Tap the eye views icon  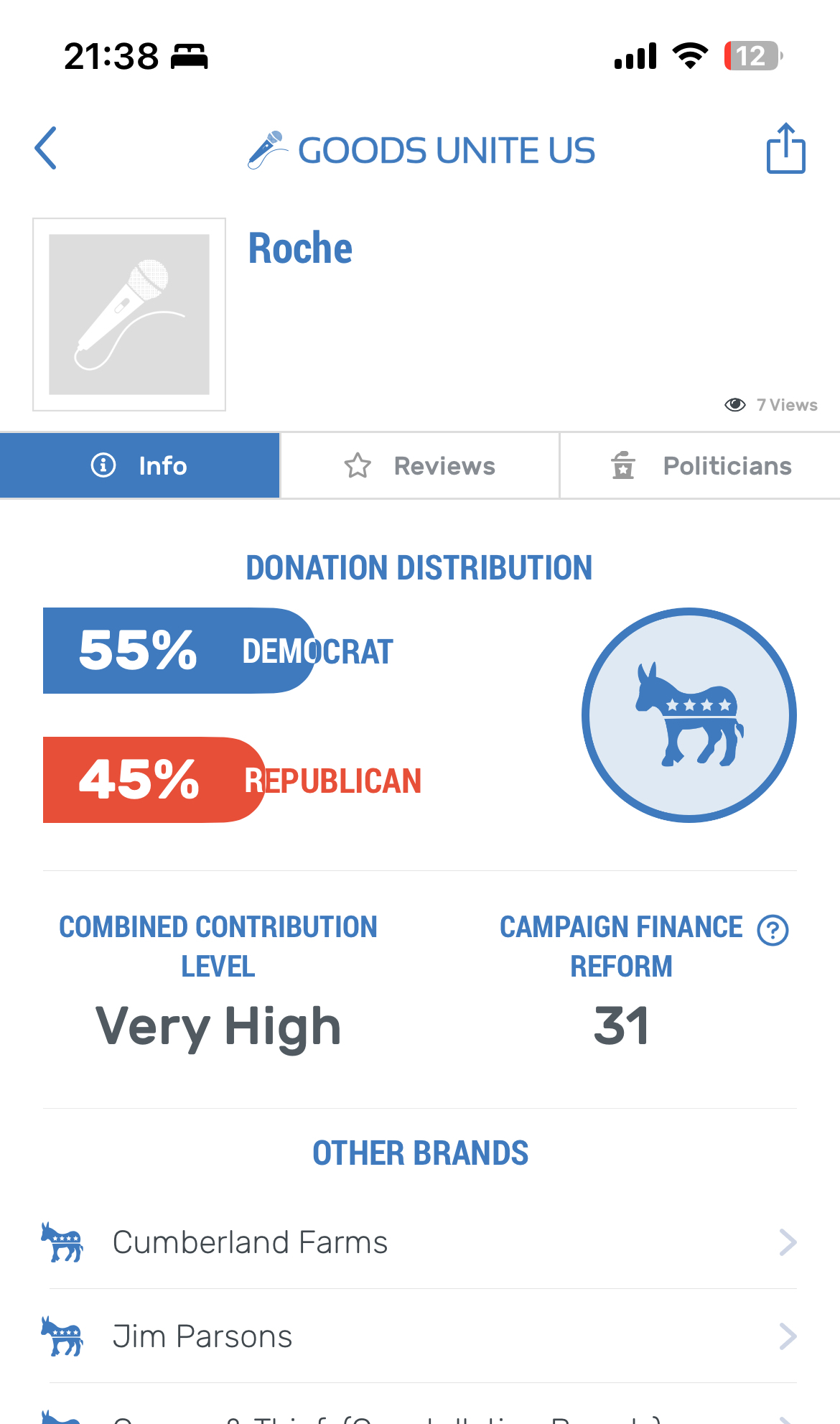pyautogui.click(x=734, y=405)
